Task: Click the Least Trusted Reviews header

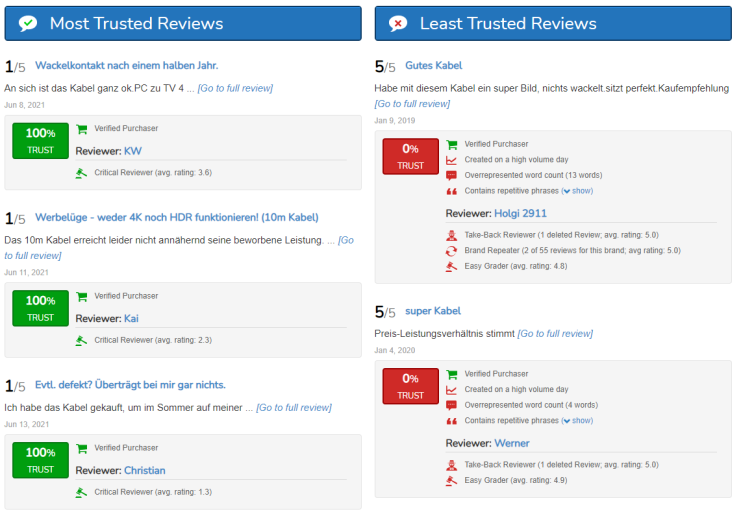Action: (553, 23)
